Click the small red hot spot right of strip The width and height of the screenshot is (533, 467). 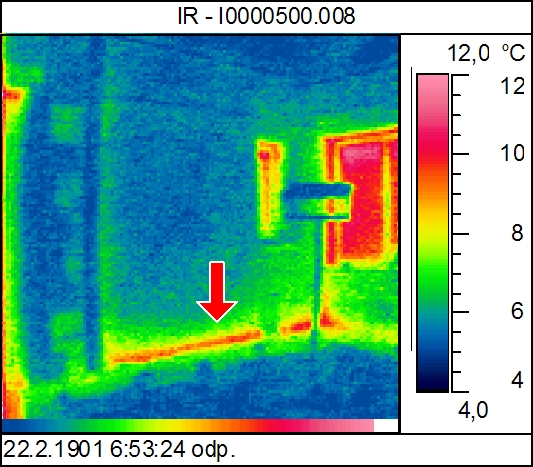pos(297,327)
